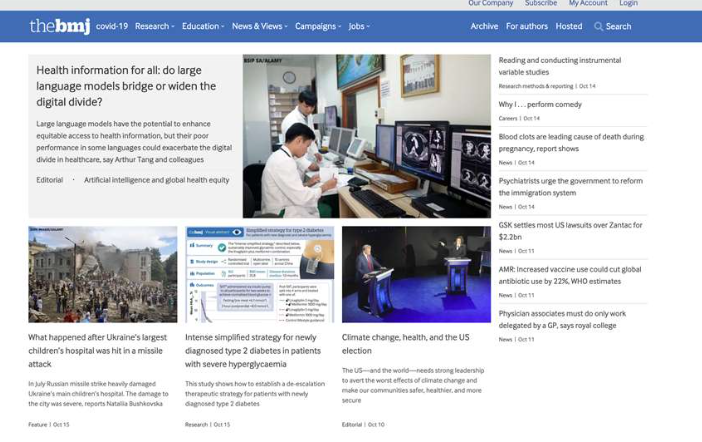
Task: Open psychiatrists urge immigration reform story
Action: [x=570, y=187]
